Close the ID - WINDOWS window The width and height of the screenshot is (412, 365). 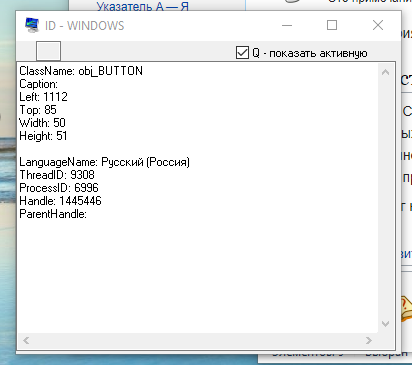[378, 25]
